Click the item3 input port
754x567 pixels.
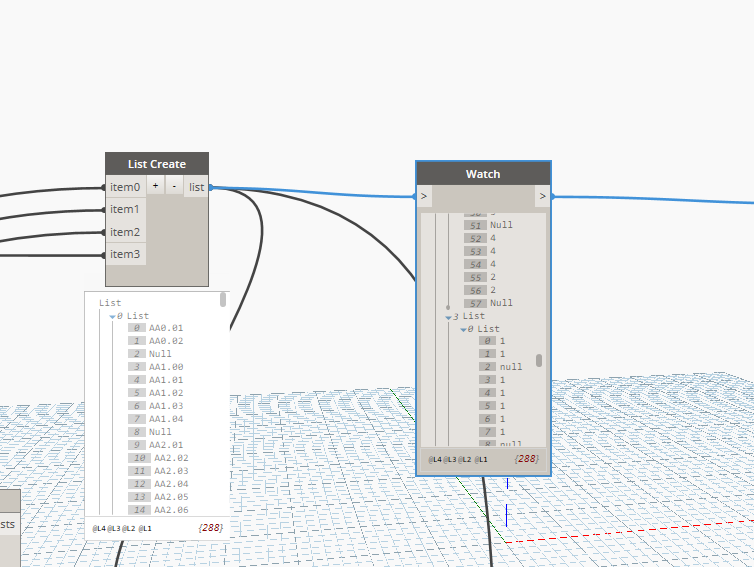coord(125,254)
